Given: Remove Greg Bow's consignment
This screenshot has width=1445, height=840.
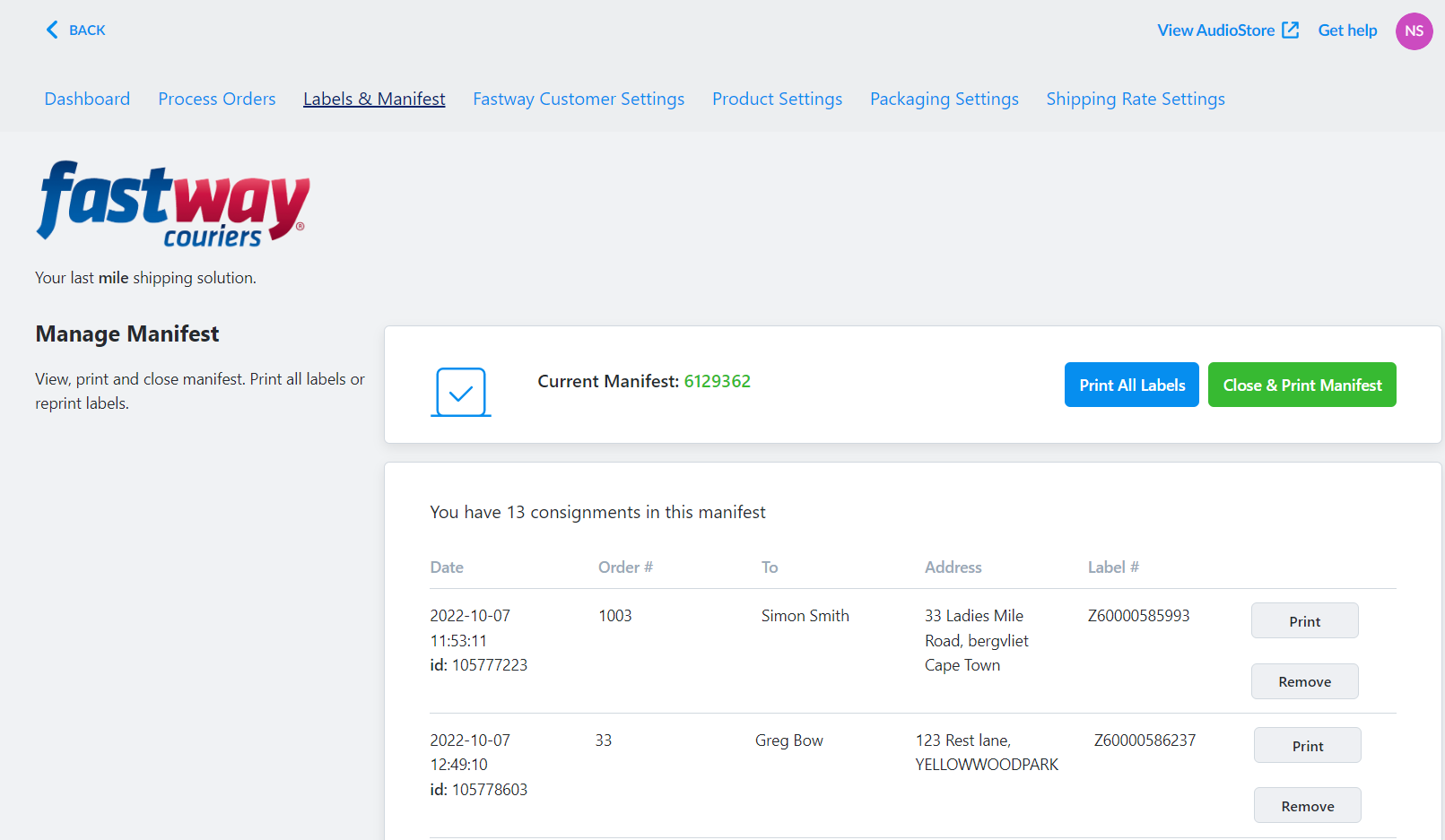Looking at the screenshot, I should pos(1308,805).
